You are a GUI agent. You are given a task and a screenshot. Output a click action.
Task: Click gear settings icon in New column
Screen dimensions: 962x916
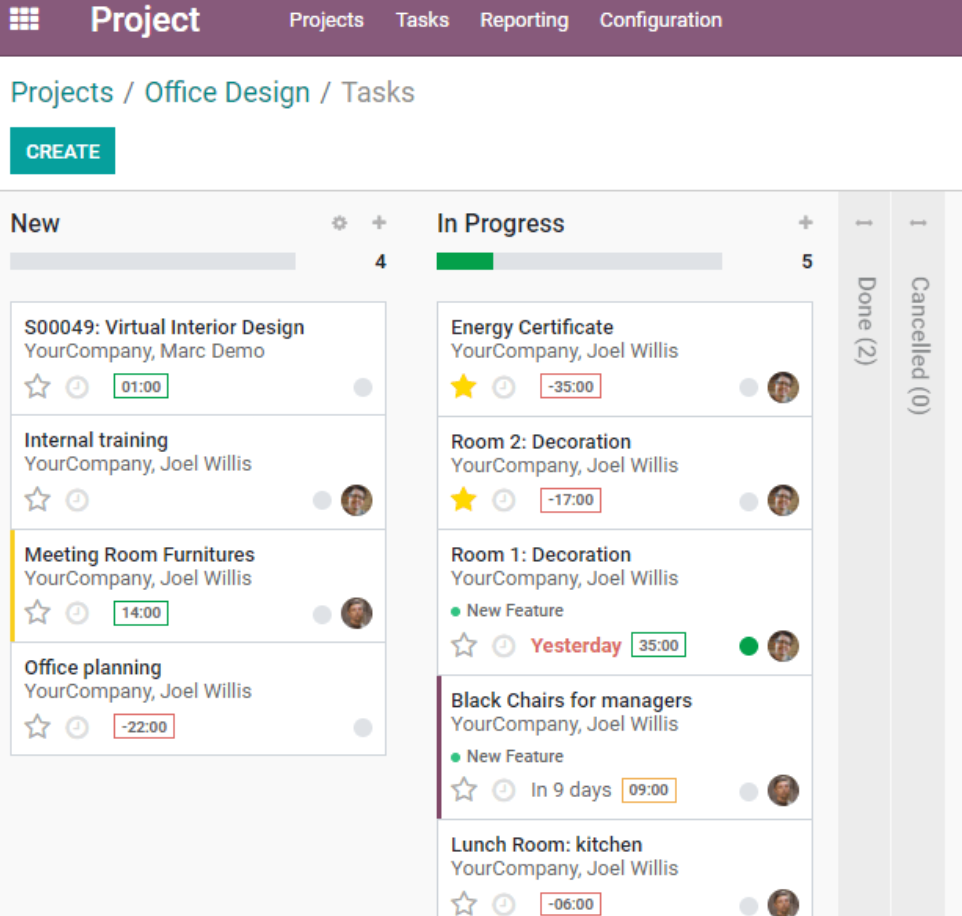(x=339, y=223)
